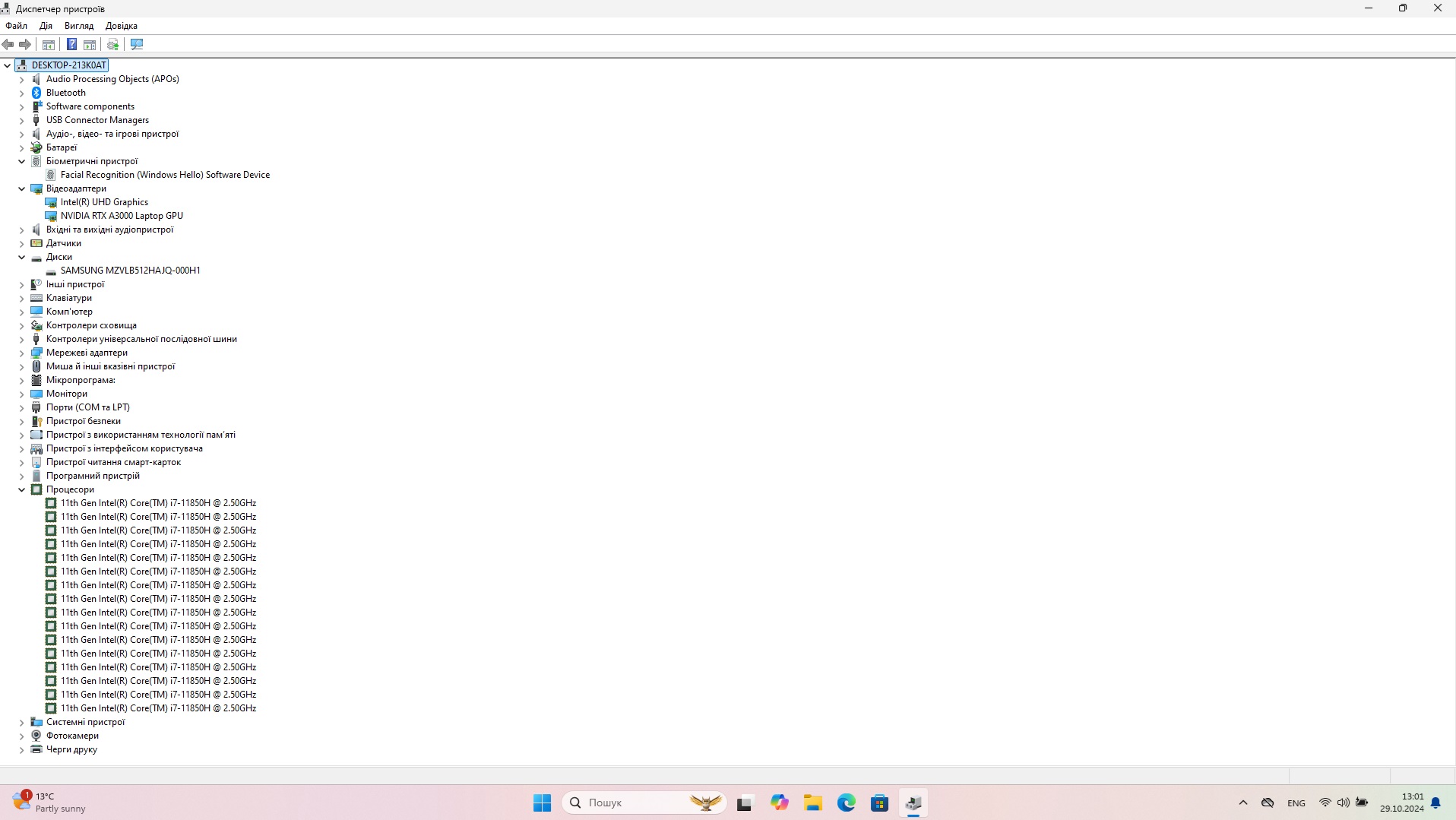The image size is (1456, 820).
Task: Scan for hardware changes via monitor icon
Action: pos(137,44)
